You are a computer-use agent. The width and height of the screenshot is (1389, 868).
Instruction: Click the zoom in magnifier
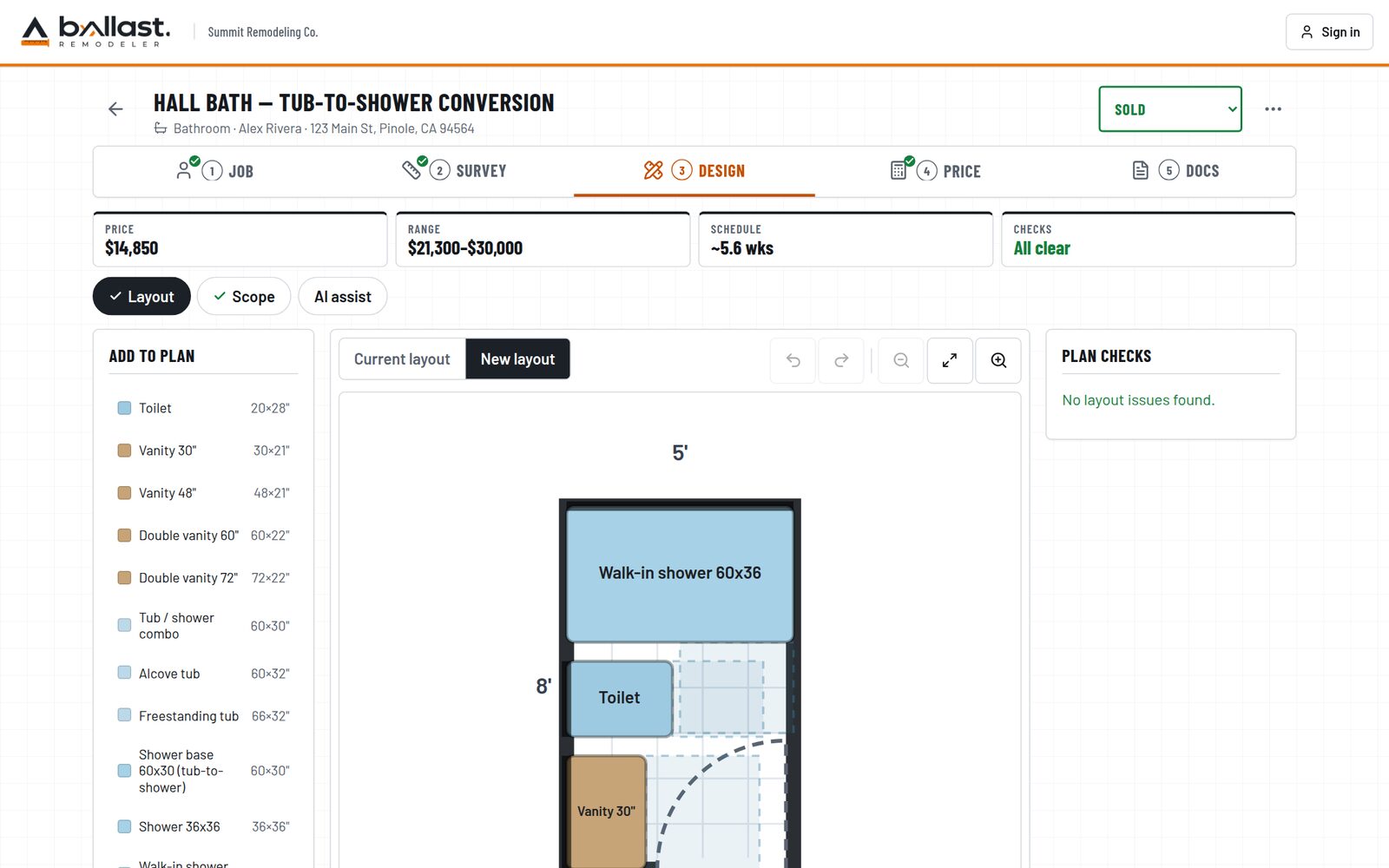coord(998,360)
